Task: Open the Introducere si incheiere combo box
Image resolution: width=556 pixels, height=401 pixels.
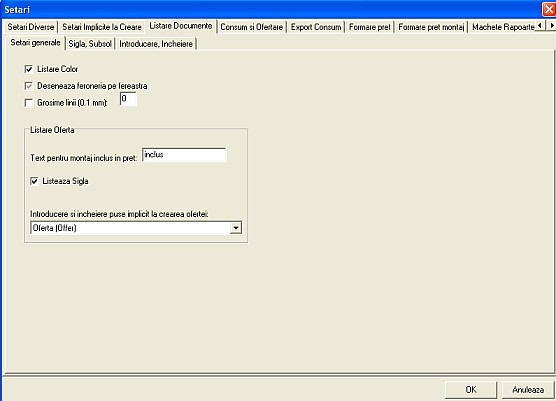Action: click(136, 228)
